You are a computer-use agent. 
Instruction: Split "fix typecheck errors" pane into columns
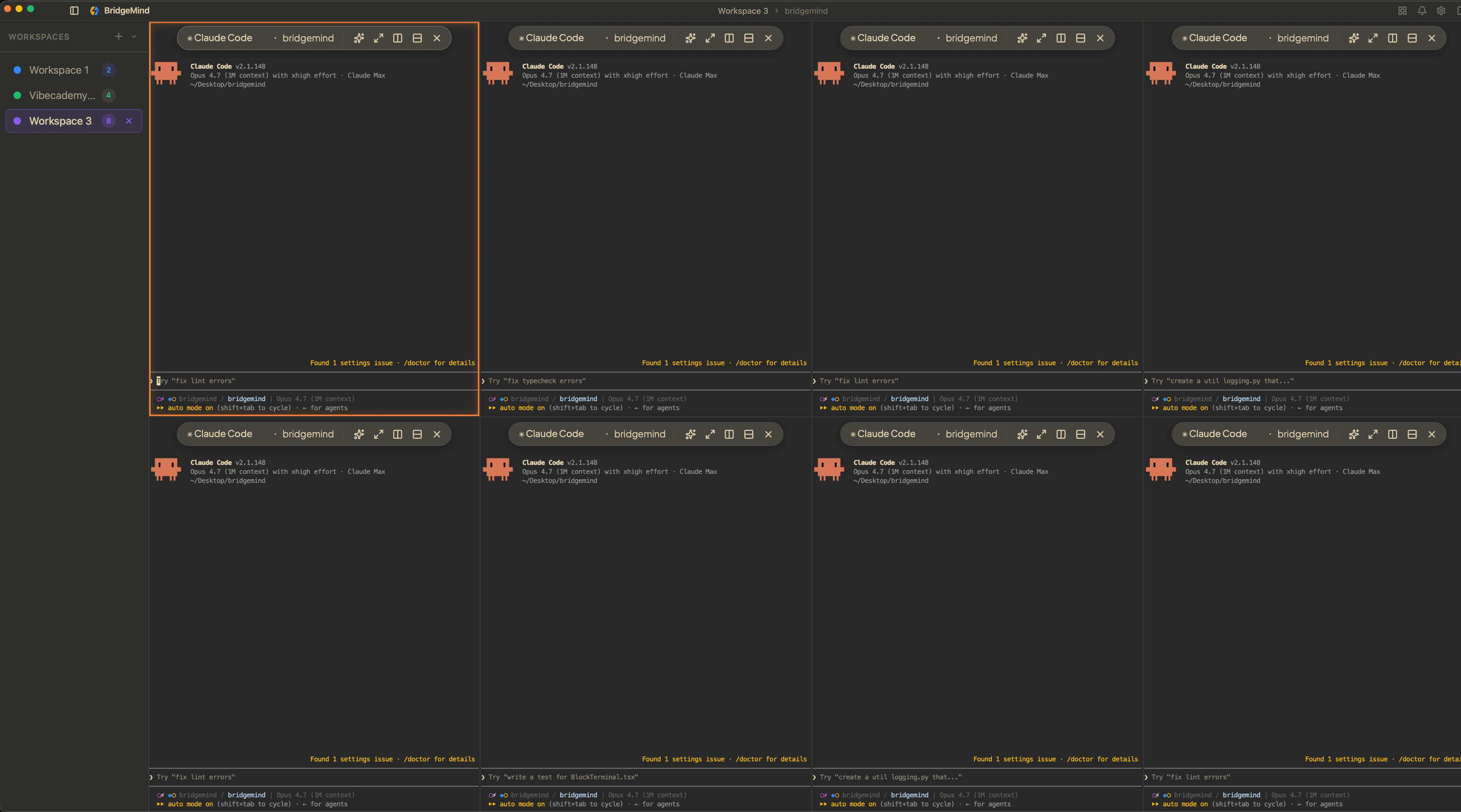click(729, 38)
